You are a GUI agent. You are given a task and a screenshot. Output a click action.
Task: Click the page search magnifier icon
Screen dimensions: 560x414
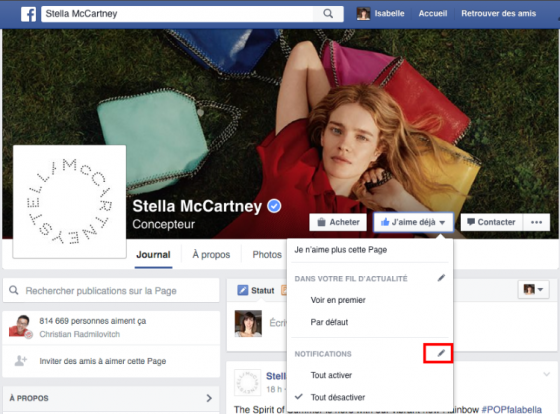click(x=14, y=290)
